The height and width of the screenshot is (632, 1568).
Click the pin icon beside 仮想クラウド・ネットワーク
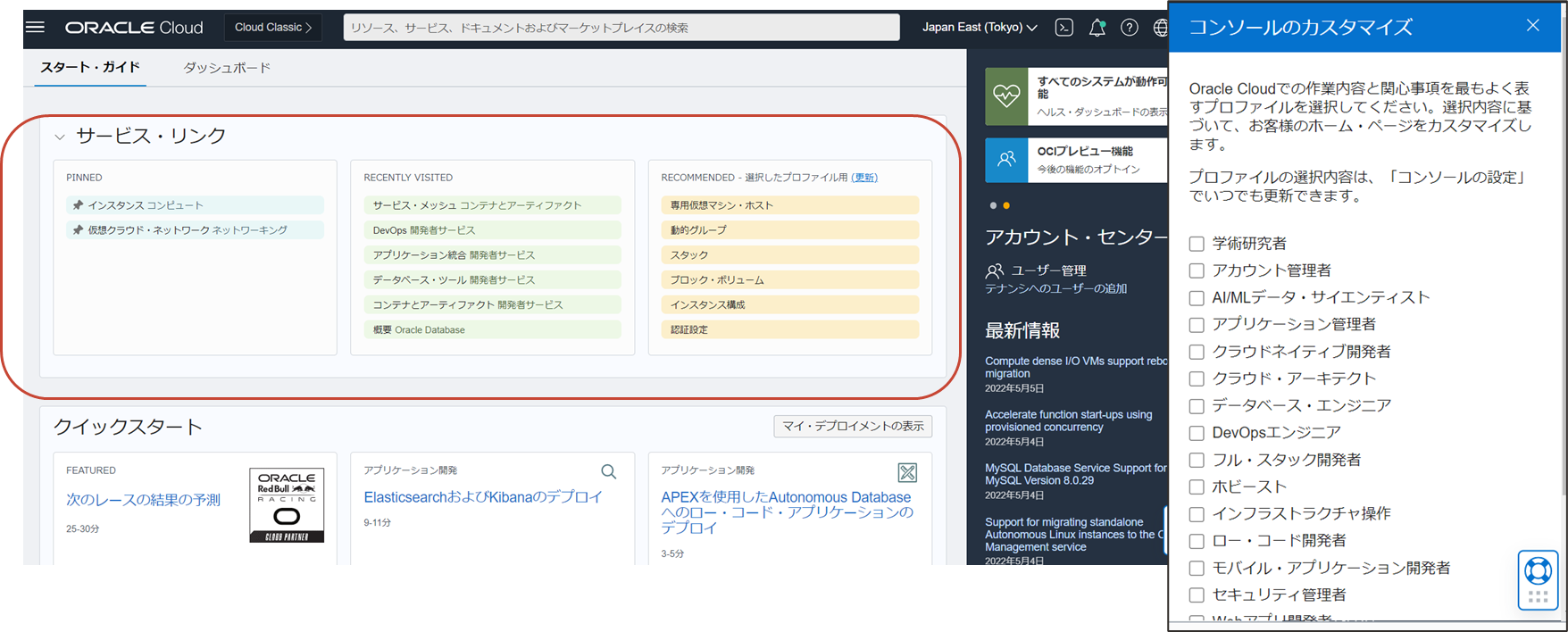click(x=78, y=230)
